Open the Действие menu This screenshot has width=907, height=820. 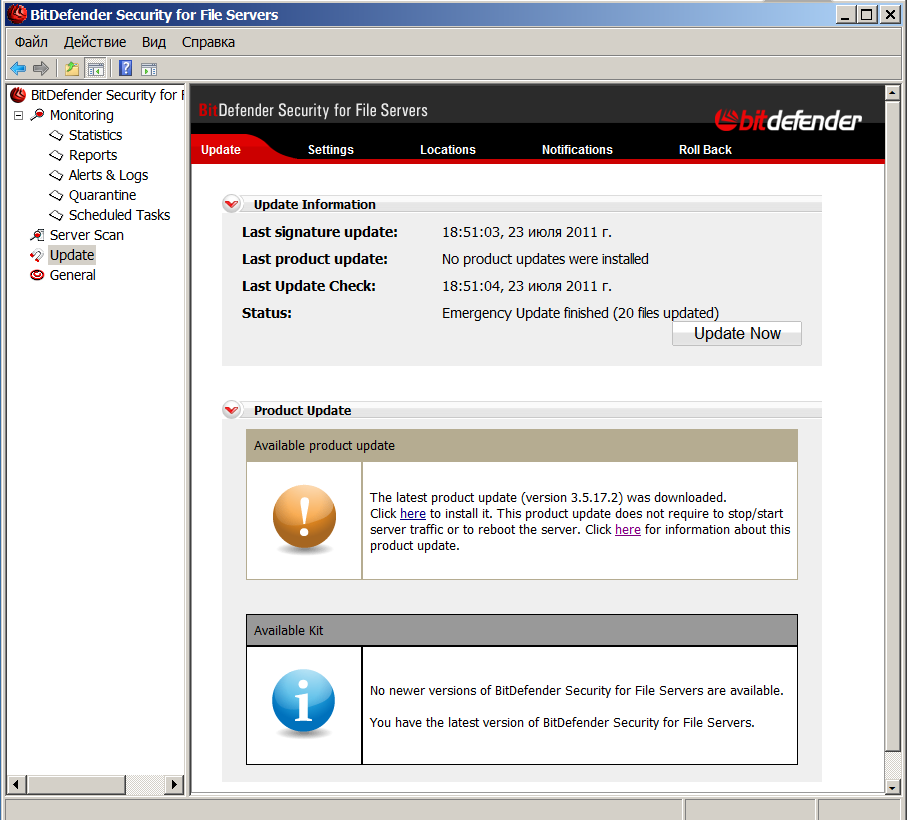click(95, 42)
